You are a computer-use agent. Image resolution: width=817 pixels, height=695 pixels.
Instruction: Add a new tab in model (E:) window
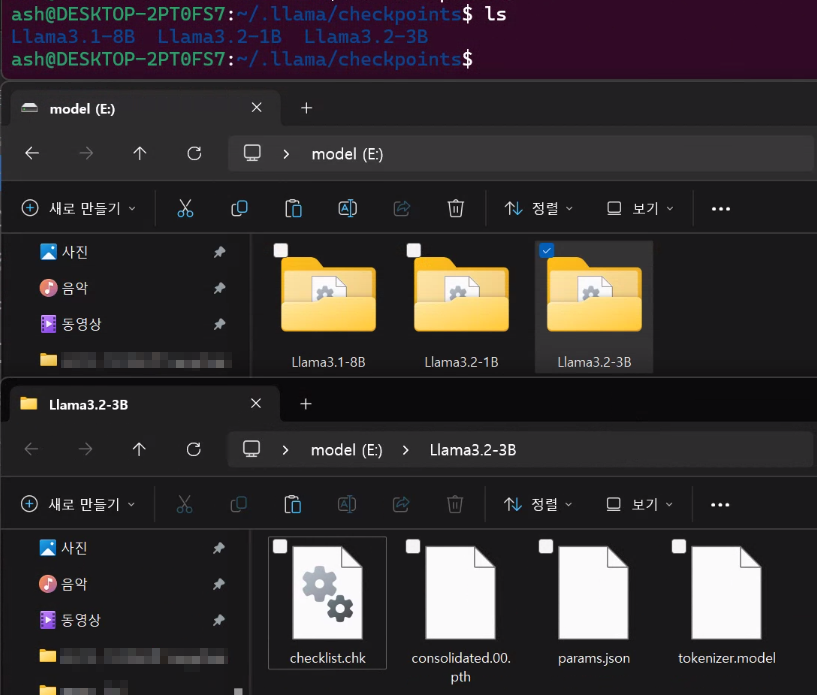click(306, 108)
